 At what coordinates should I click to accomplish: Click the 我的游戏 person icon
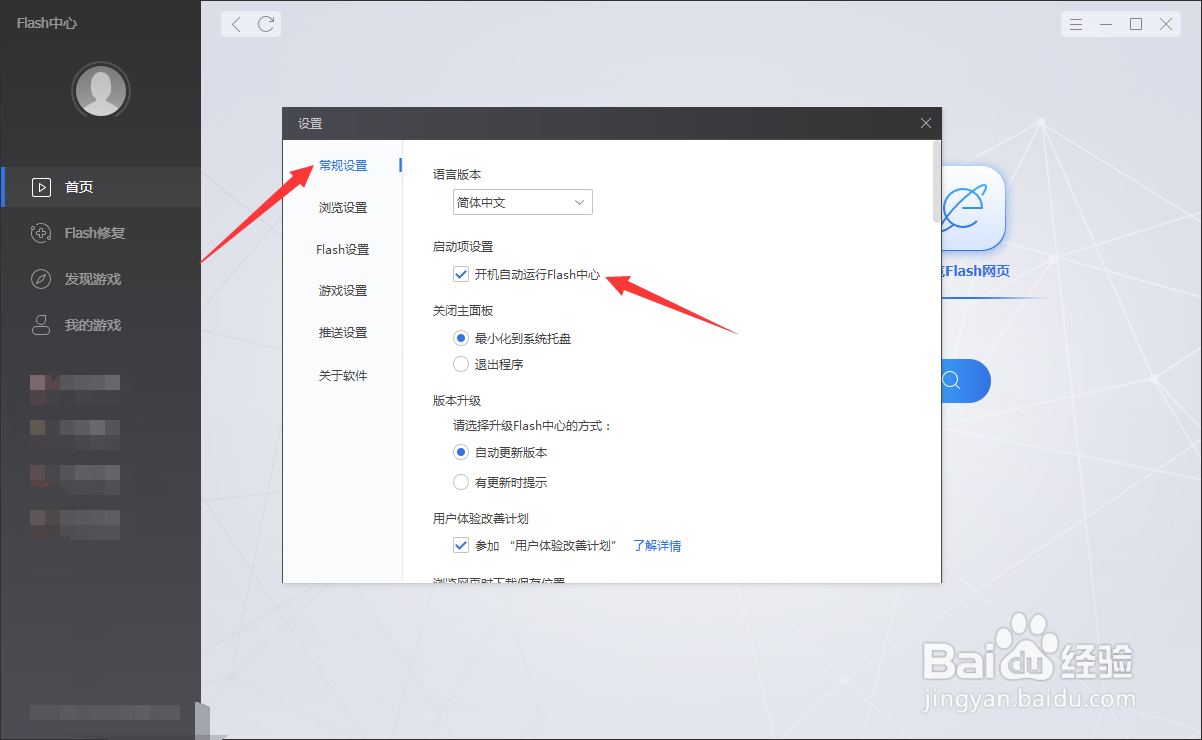41,325
